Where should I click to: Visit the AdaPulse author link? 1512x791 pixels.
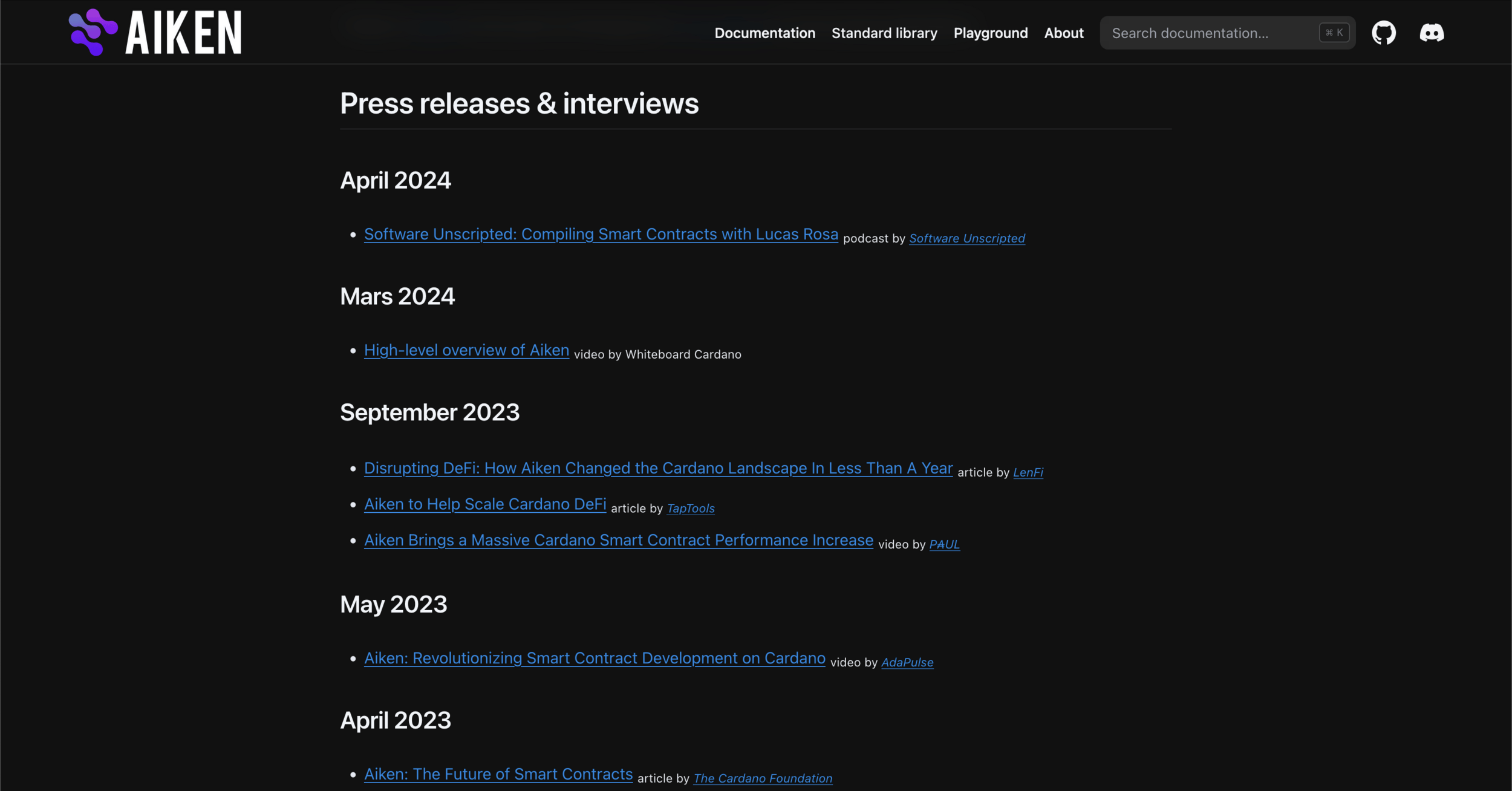907,662
